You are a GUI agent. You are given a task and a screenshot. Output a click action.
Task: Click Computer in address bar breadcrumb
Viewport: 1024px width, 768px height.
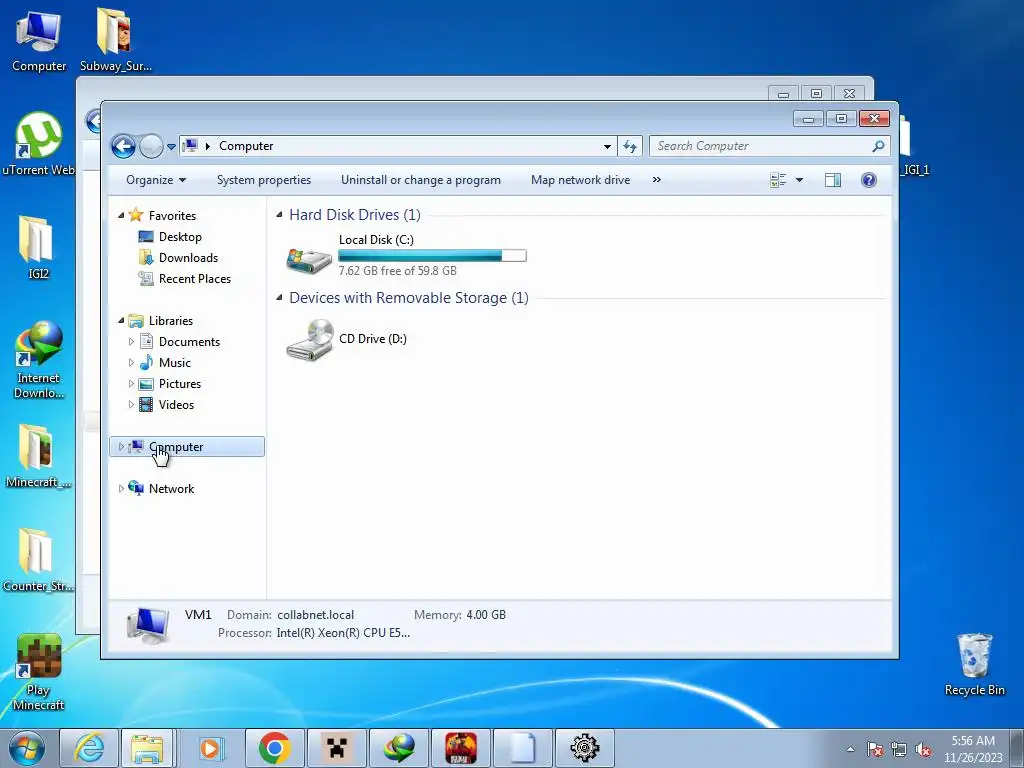point(246,146)
